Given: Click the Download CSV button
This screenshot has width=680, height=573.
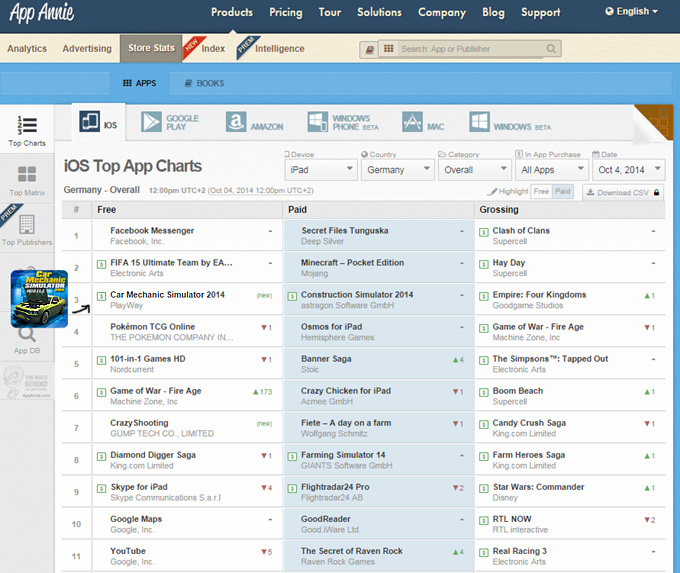Looking at the screenshot, I should coord(623,192).
